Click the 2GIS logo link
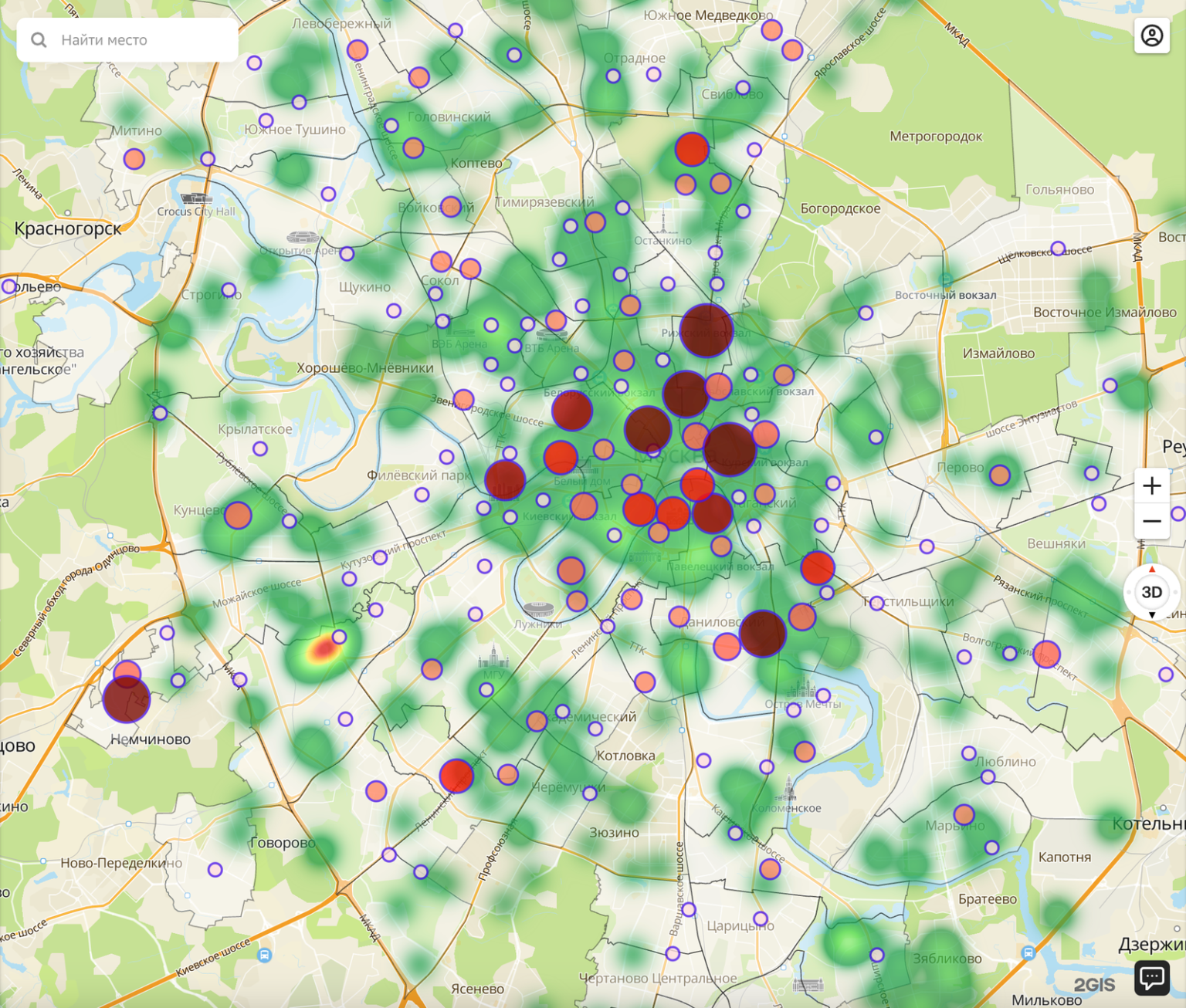1186x1008 pixels. coord(1094,984)
